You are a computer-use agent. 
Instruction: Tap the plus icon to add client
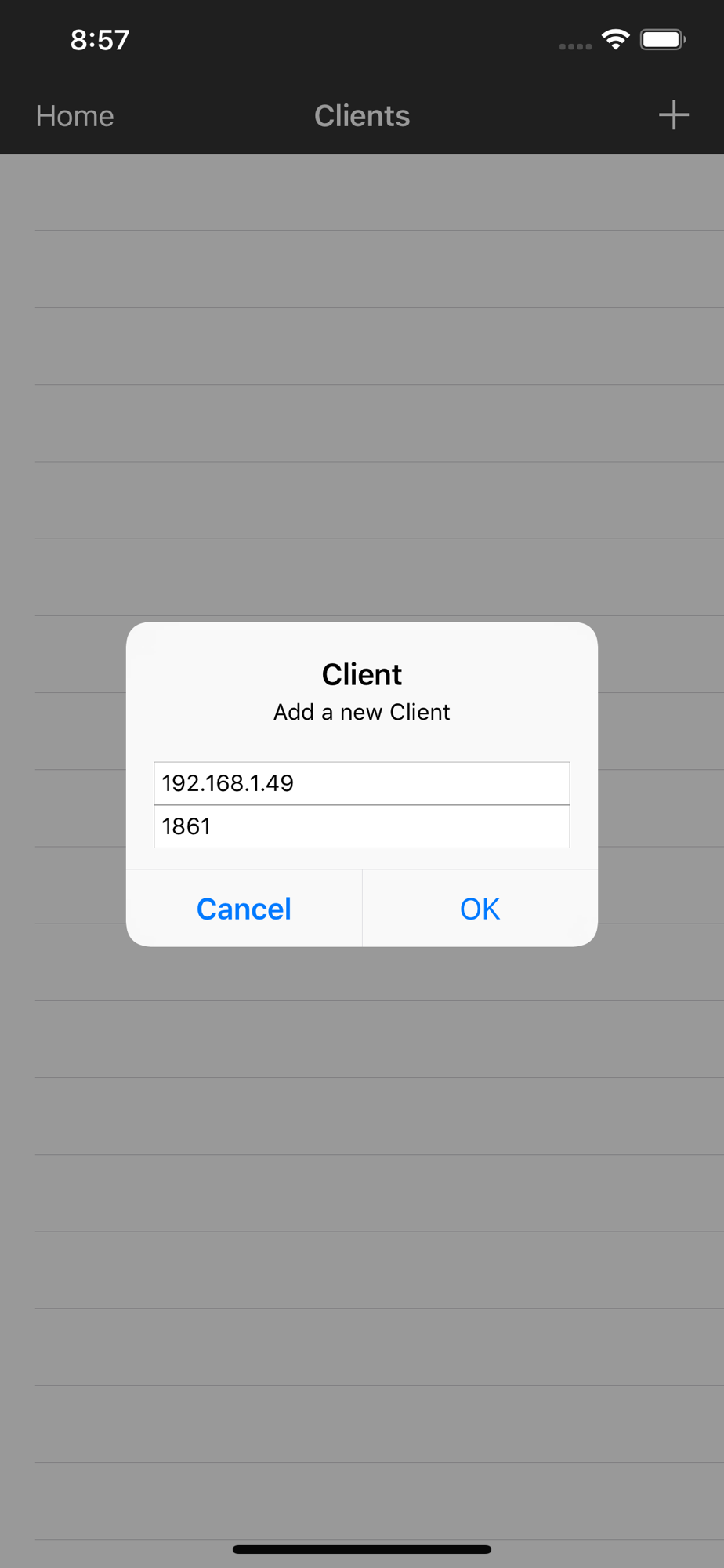tap(673, 115)
